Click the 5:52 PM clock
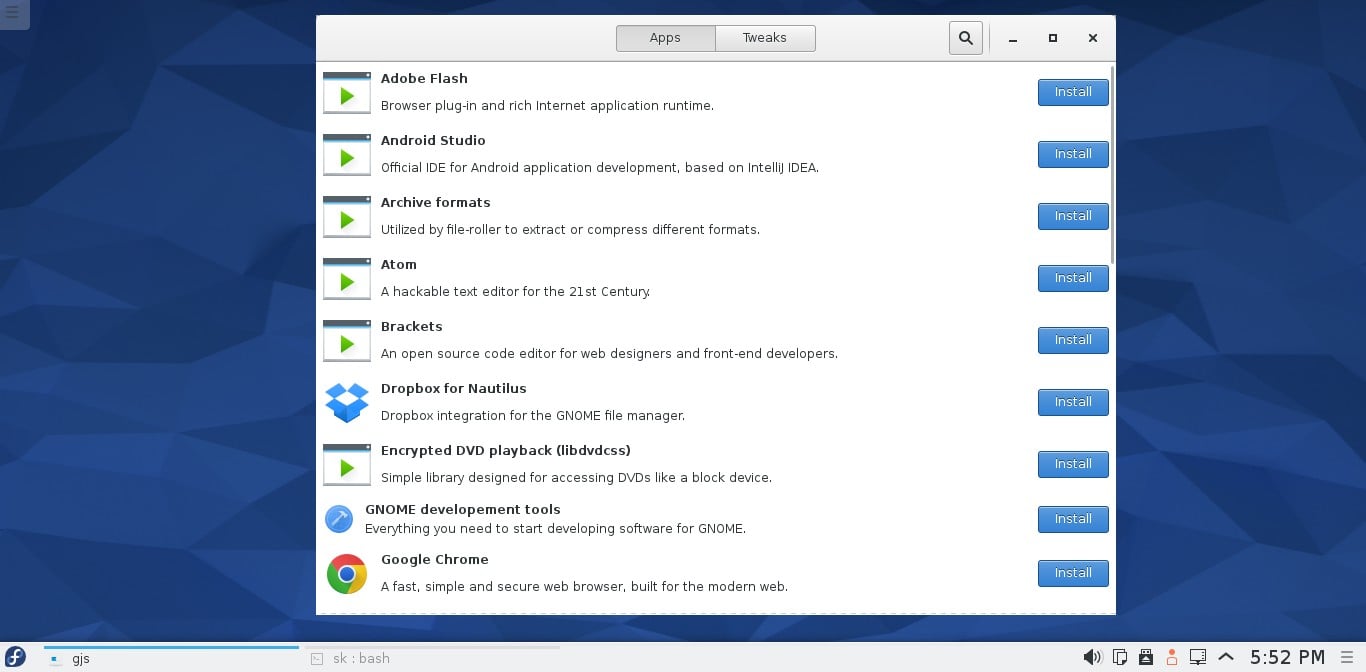Screen dimensions: 1366x672 click(1287, 657)
